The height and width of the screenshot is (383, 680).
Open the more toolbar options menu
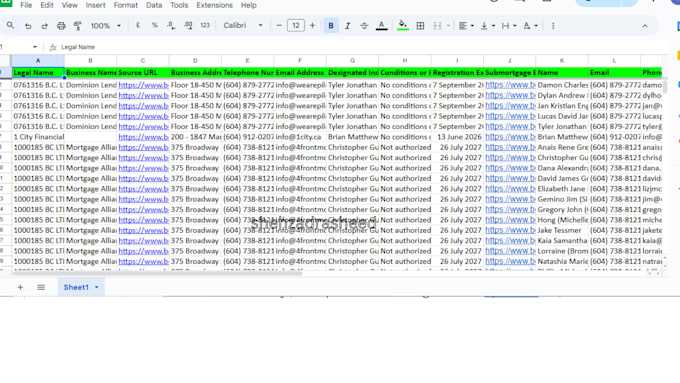553,26
